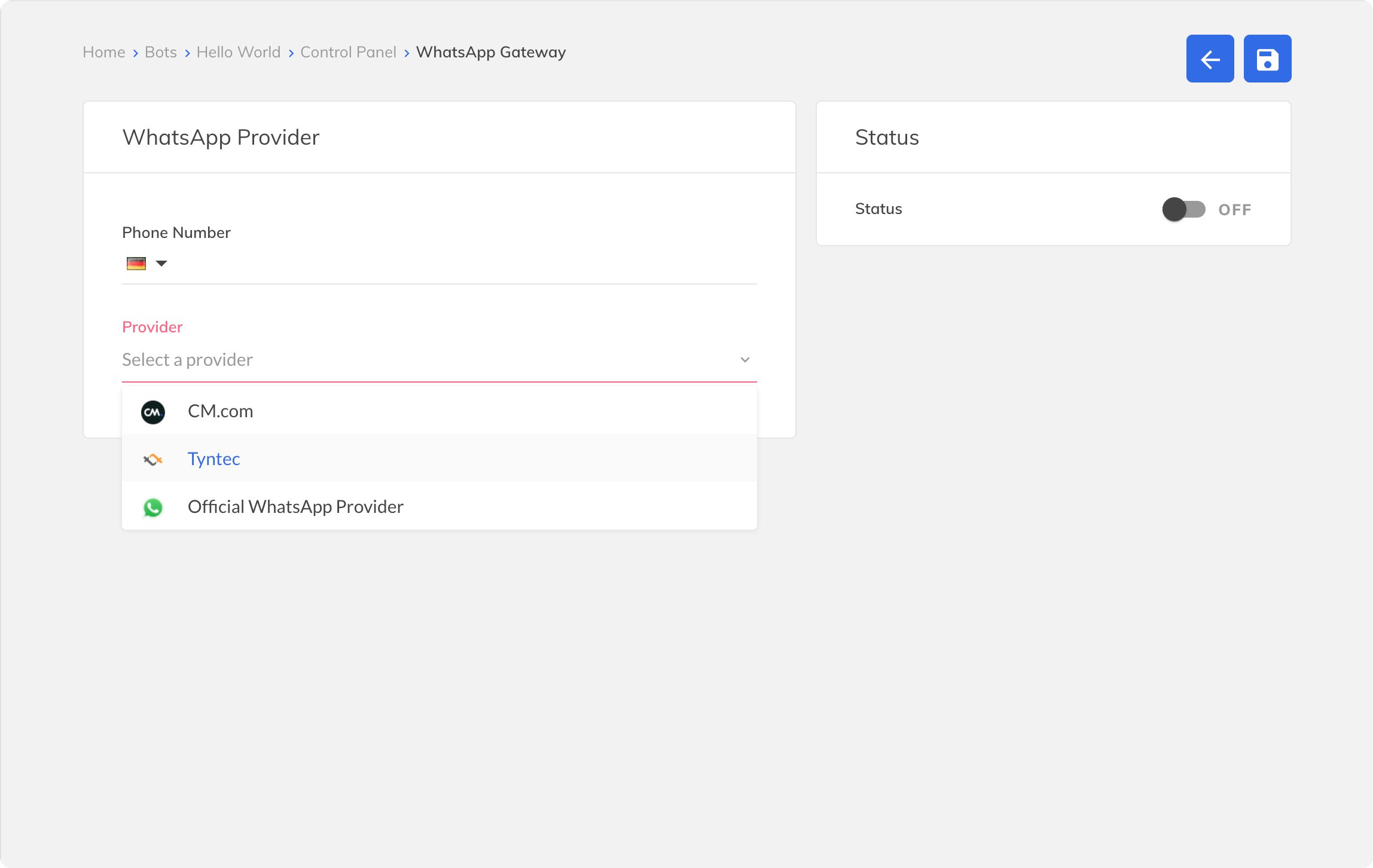Choose CM.com from the provider list
This screenshot has width=1373, height=868.
(x=440, y=411)
